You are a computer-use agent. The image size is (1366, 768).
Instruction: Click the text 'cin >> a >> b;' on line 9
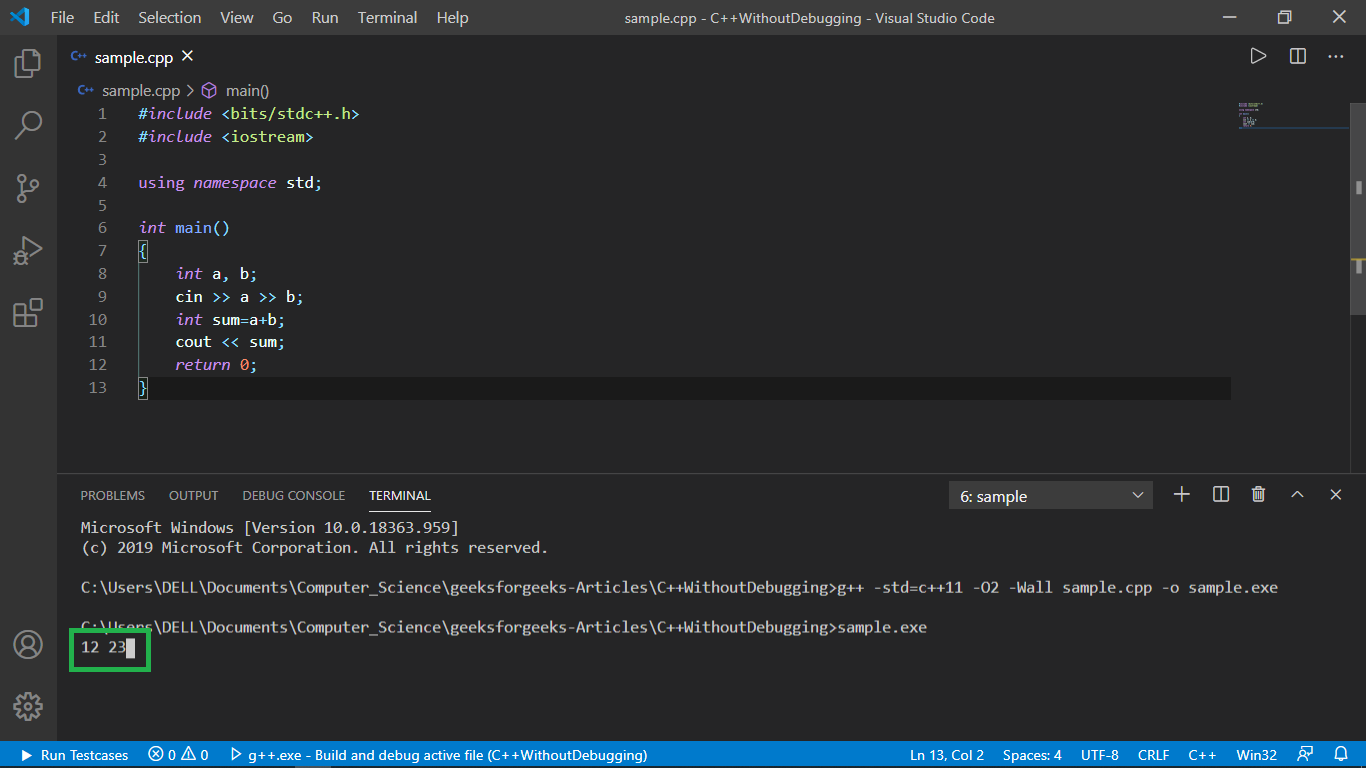pos(239,297)
